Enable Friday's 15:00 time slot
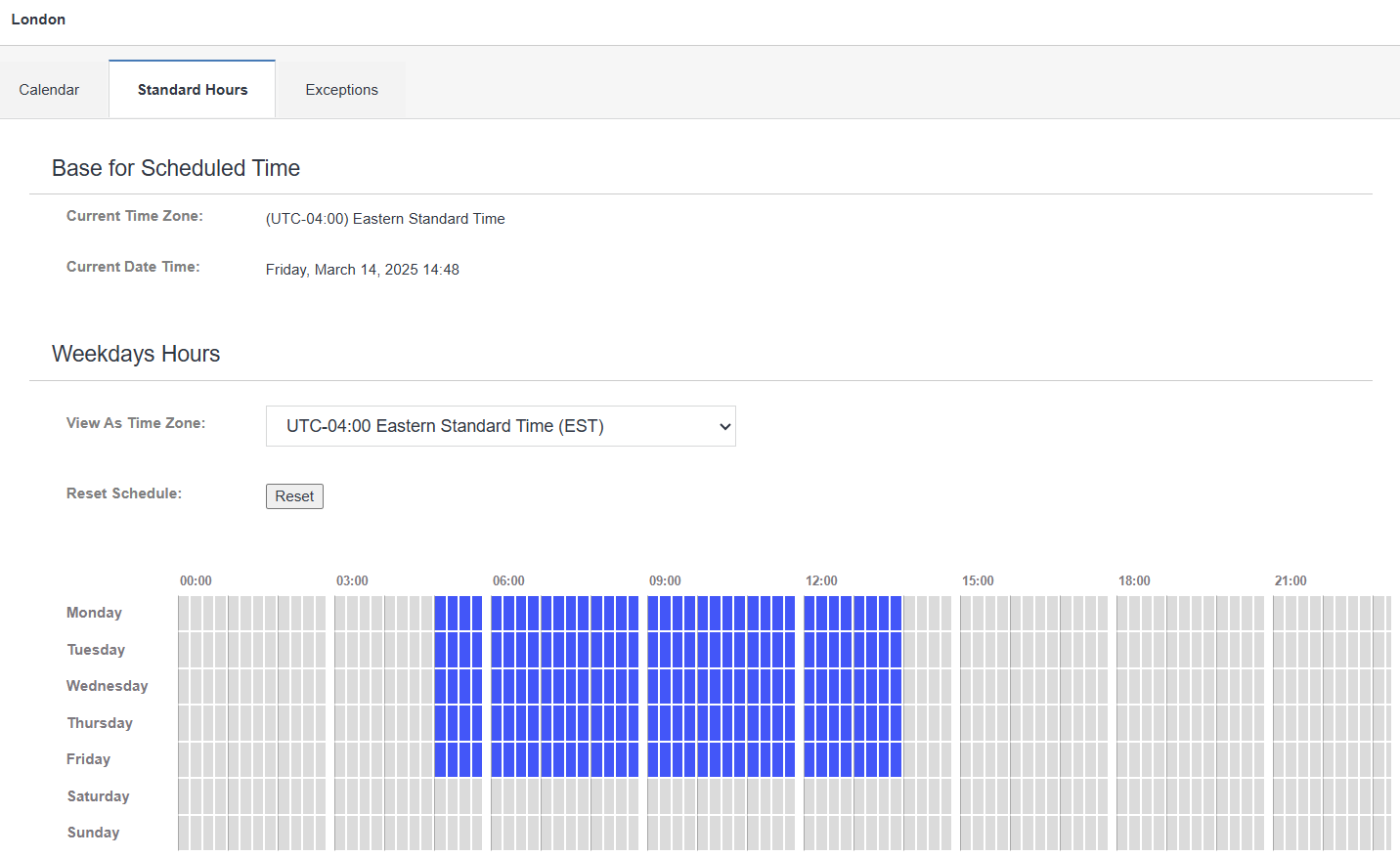This screenshot has width=1400, height=857. [966, 759]
